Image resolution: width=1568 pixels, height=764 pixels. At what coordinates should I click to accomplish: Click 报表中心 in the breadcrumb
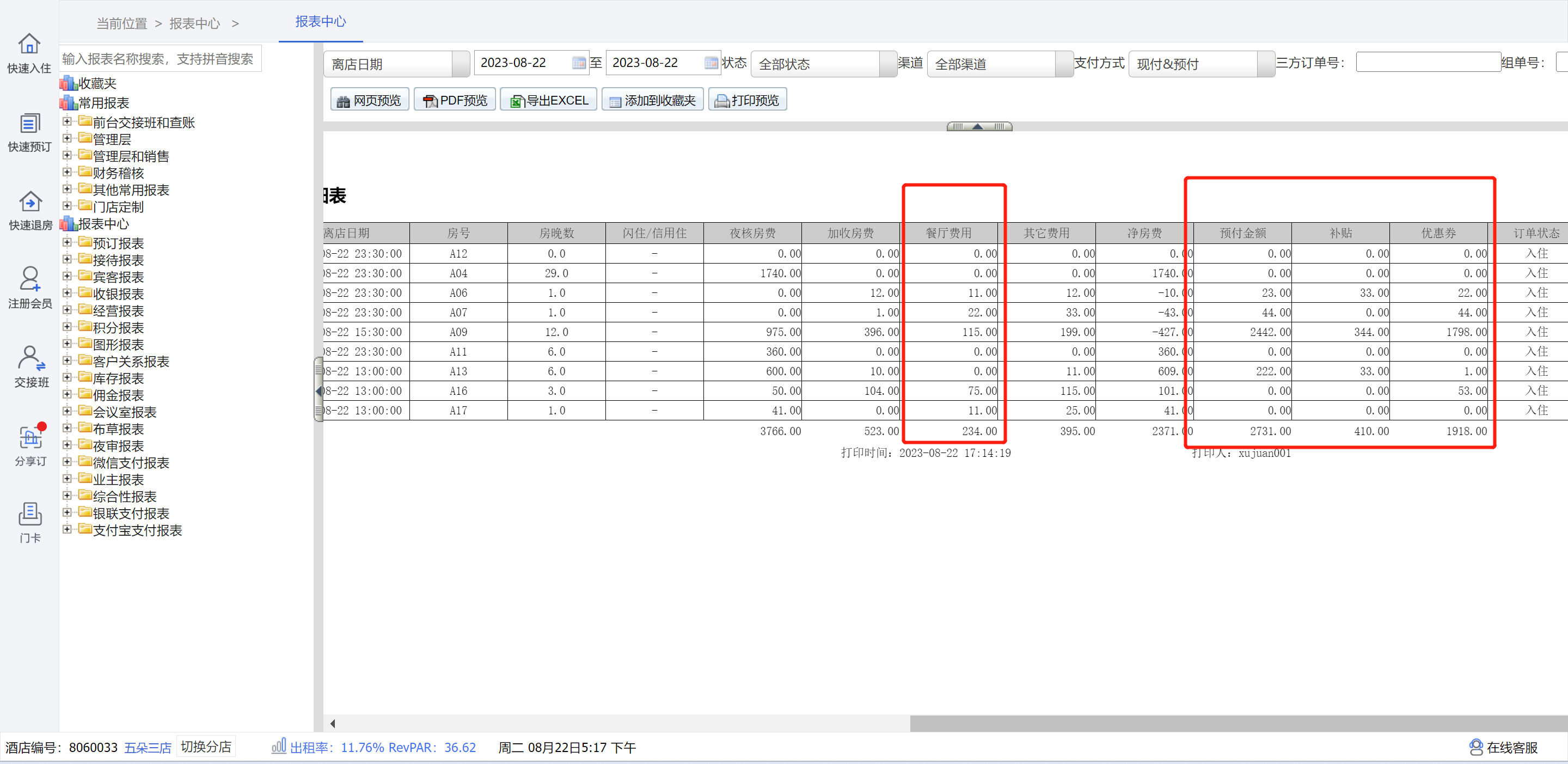[x=194, y=23]
